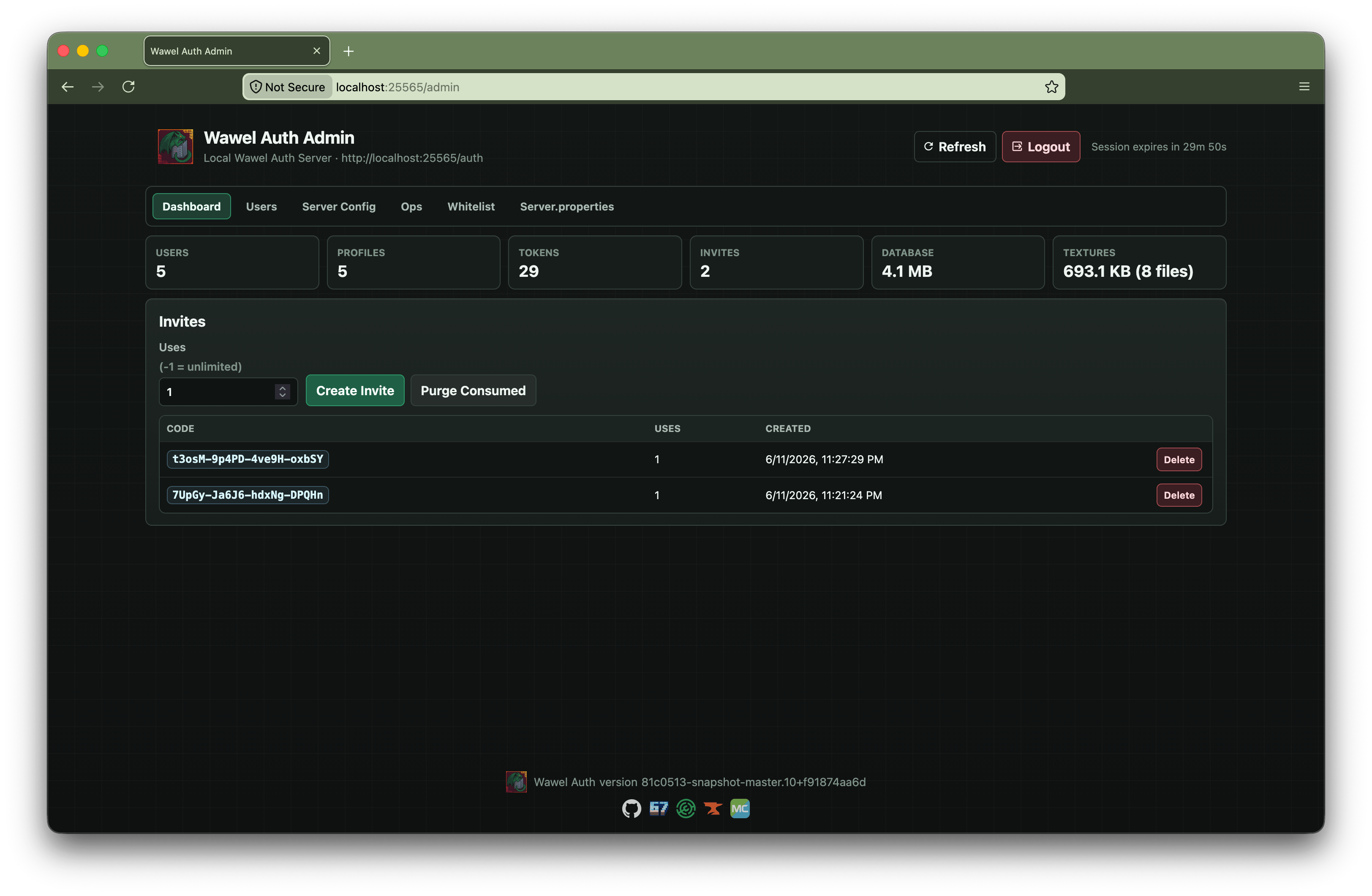This screenshot has height=896, width=1372.
Task: Open the GitHub link in the footer
Action: click(631, 809)
